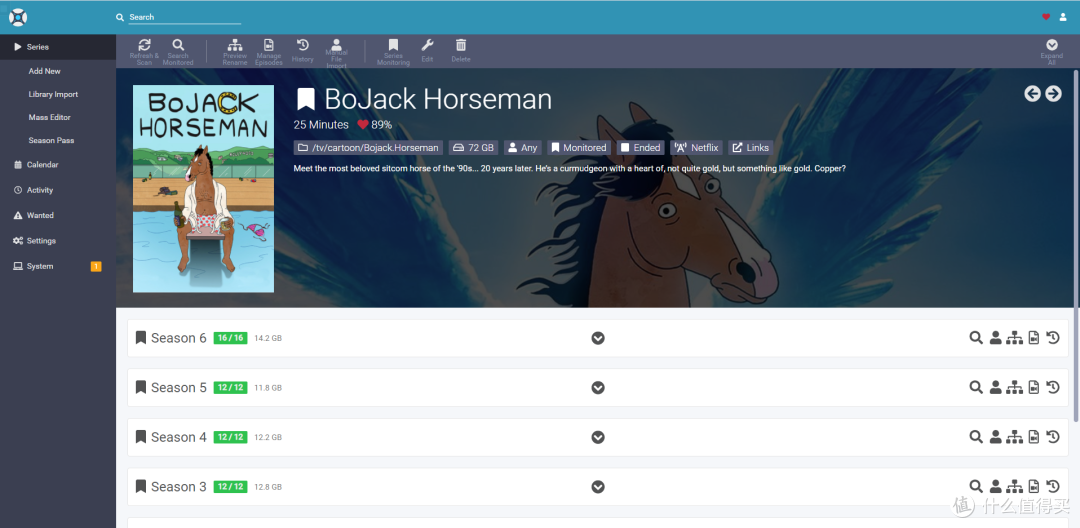This screenshot has width=1080, height=528.
Task: Search Season 3 with magnifier icon
Action: [x=975, y=486]
